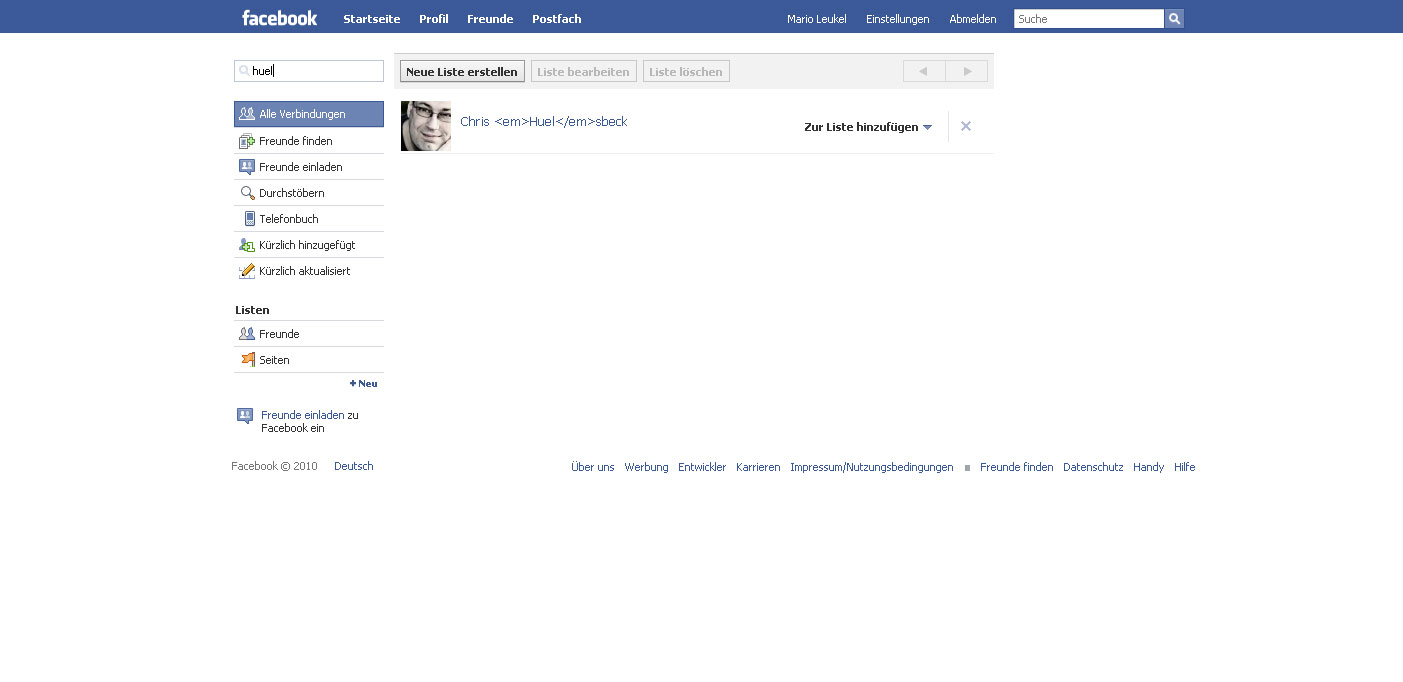The width and height of the screenshot is (1403, 682).
Task: Select Seiten list under Listen
Action: tap(309, 360)
